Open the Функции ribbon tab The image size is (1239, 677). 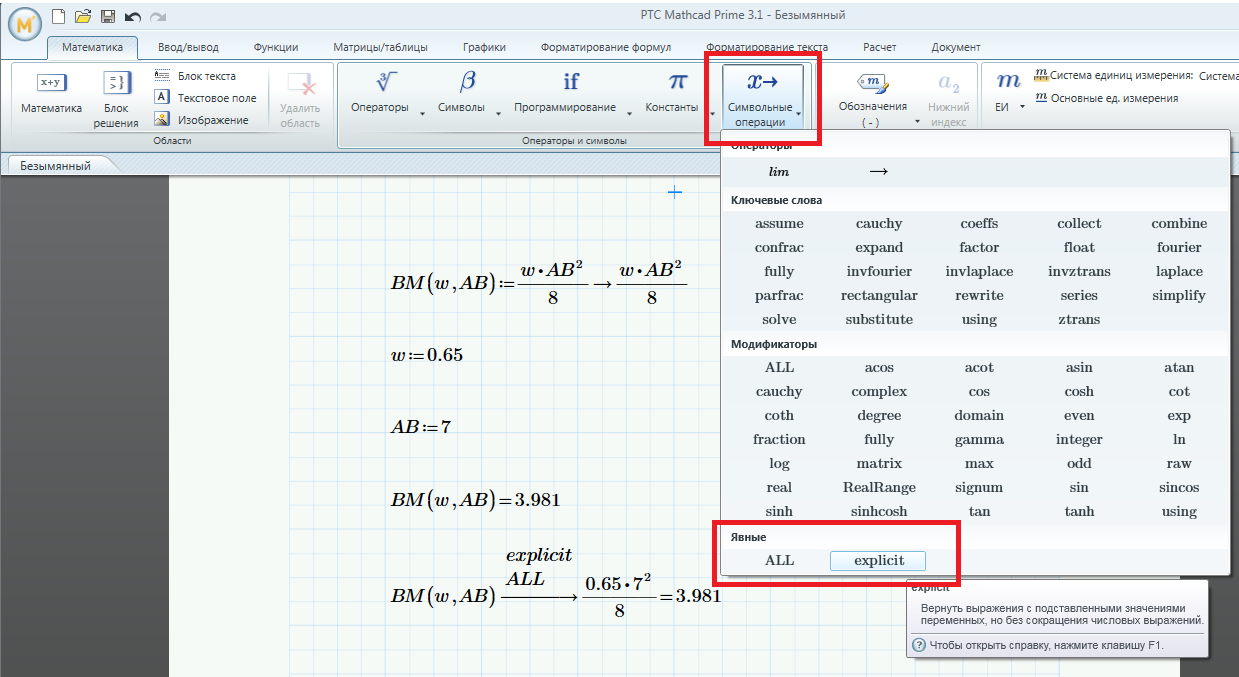point(276,47)
